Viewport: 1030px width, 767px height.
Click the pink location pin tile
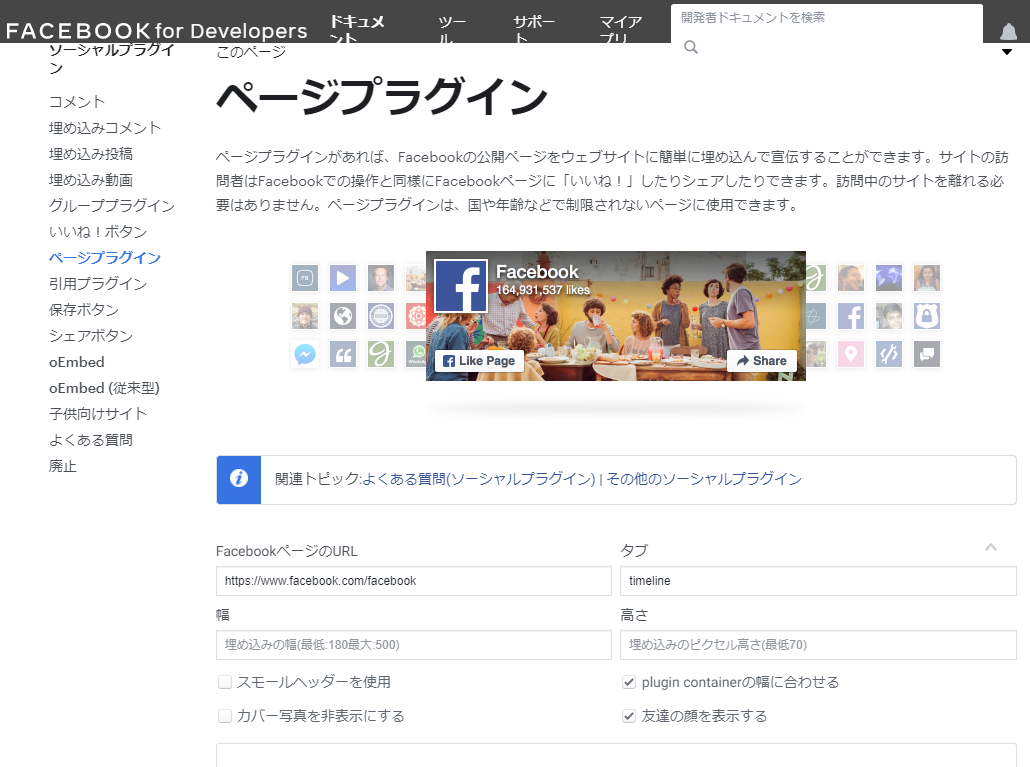pos(851,354)
